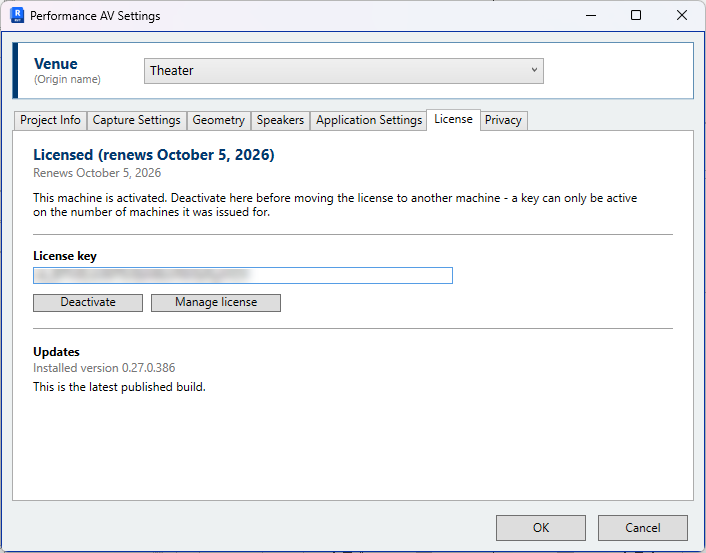Click into the License key field

[x=243, y=276]
